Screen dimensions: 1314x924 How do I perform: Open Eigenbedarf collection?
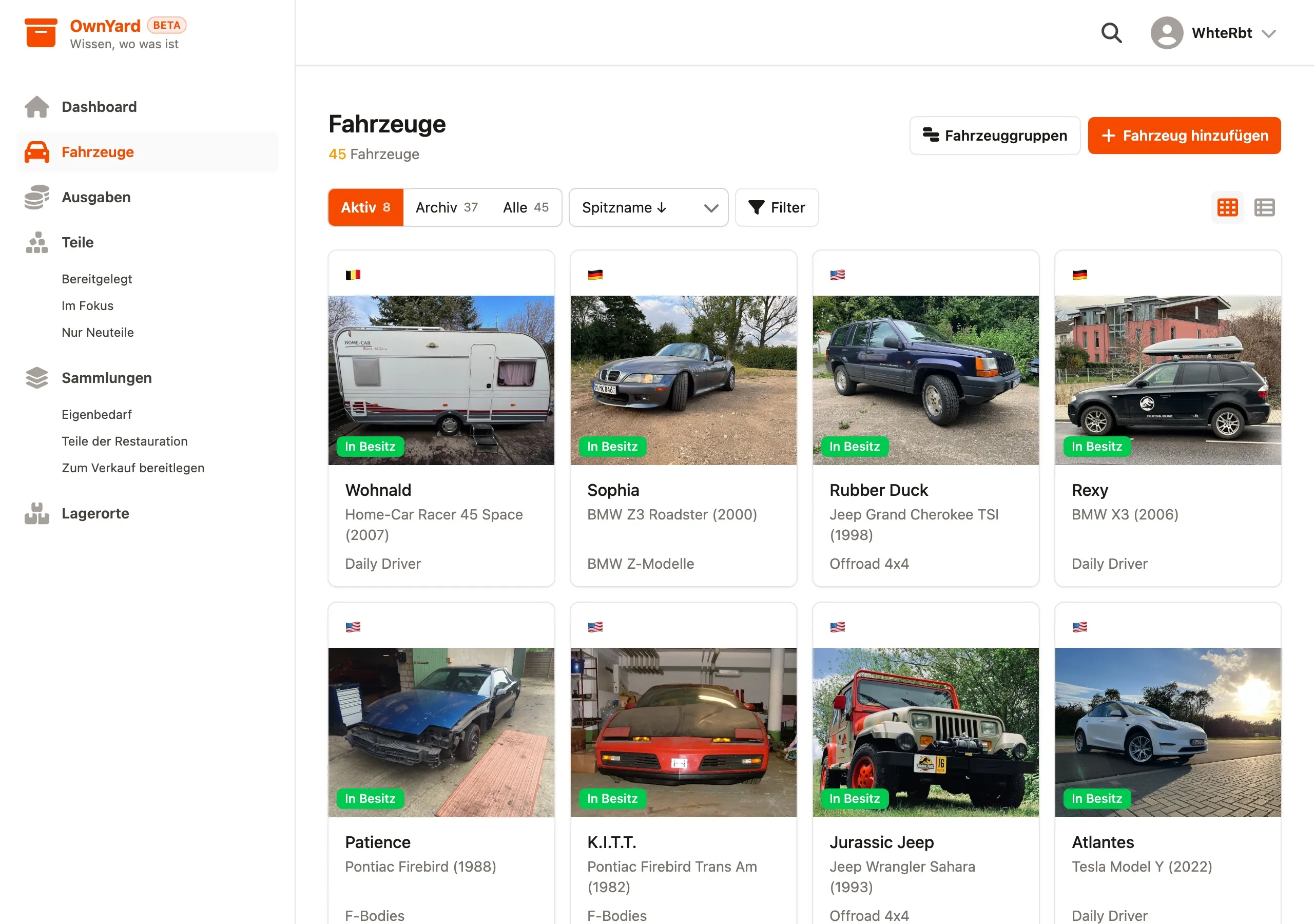click(x=96, y=414)
